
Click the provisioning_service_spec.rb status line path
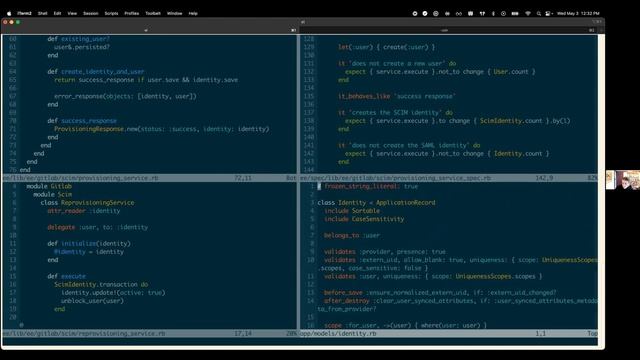[x=396, y=178]
